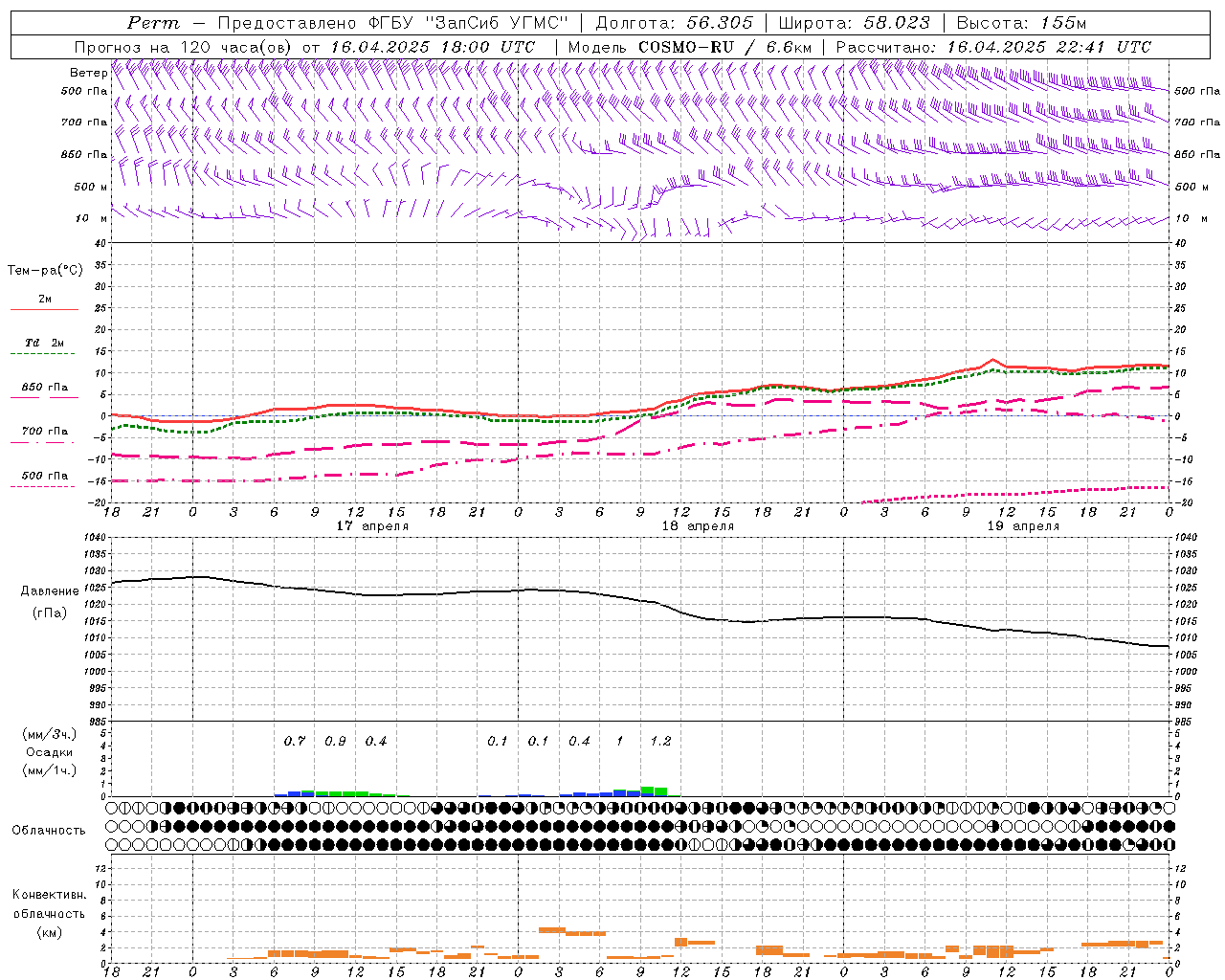Click the "500 м" wind level label on left

coord(91,187)
